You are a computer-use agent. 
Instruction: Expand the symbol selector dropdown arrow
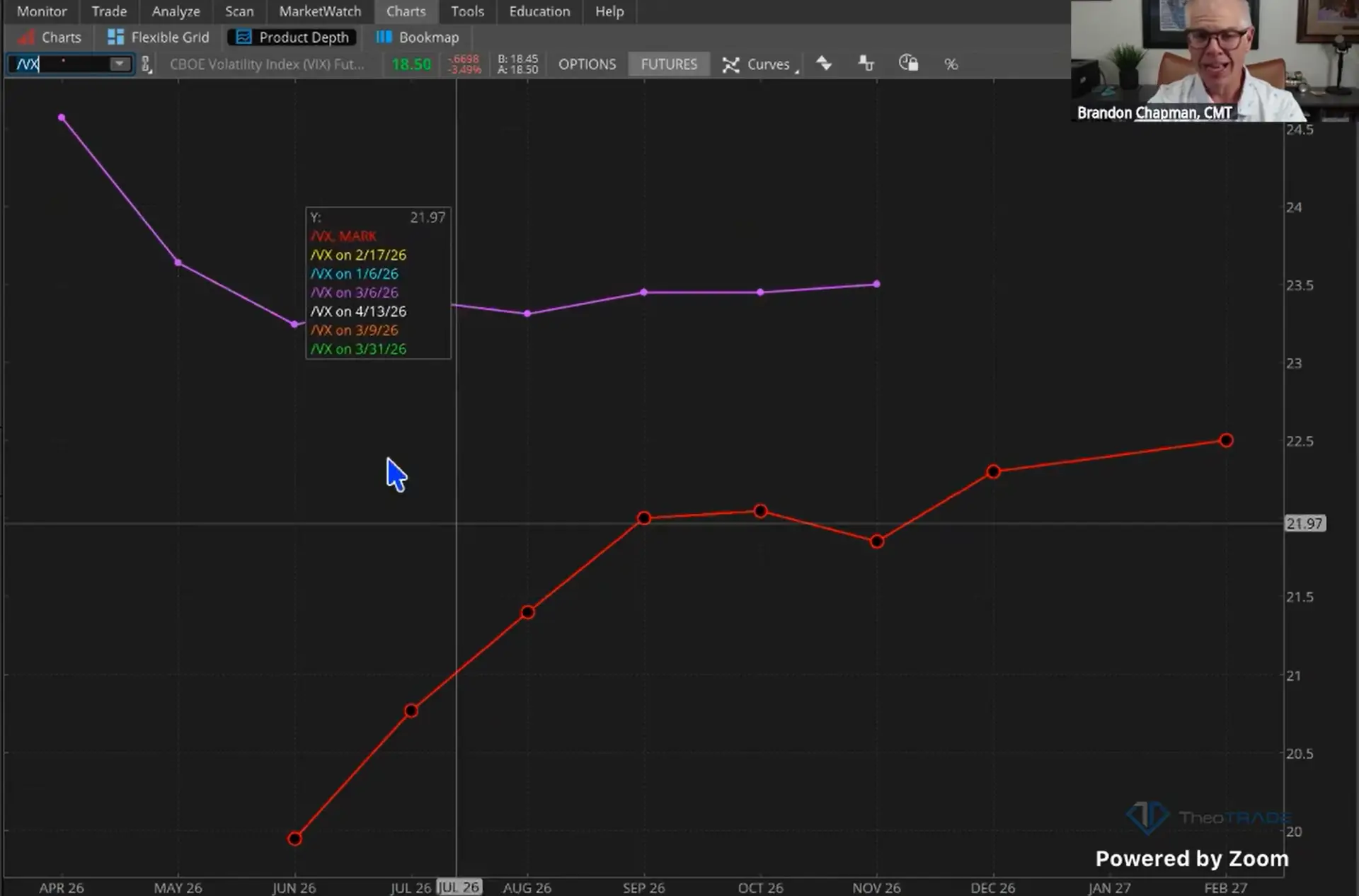[x=120, y=64]
